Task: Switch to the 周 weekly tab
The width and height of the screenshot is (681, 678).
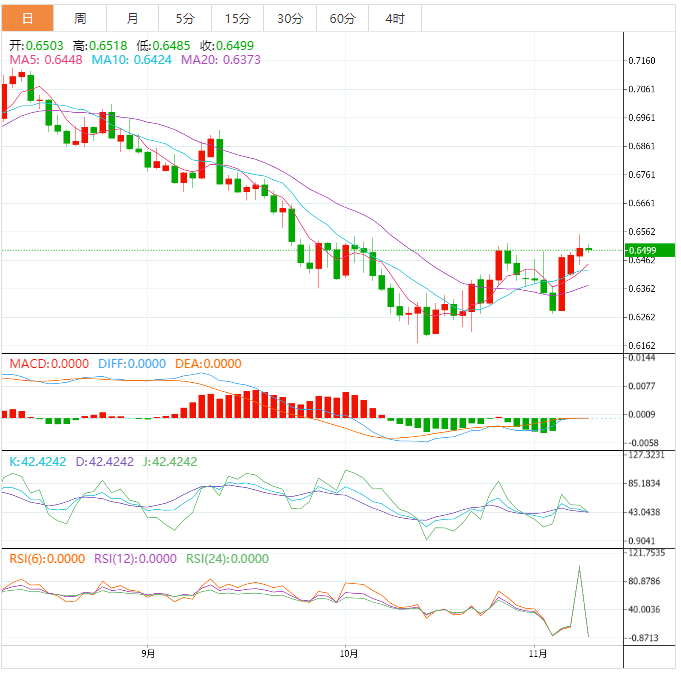Action: click(80, 18)
